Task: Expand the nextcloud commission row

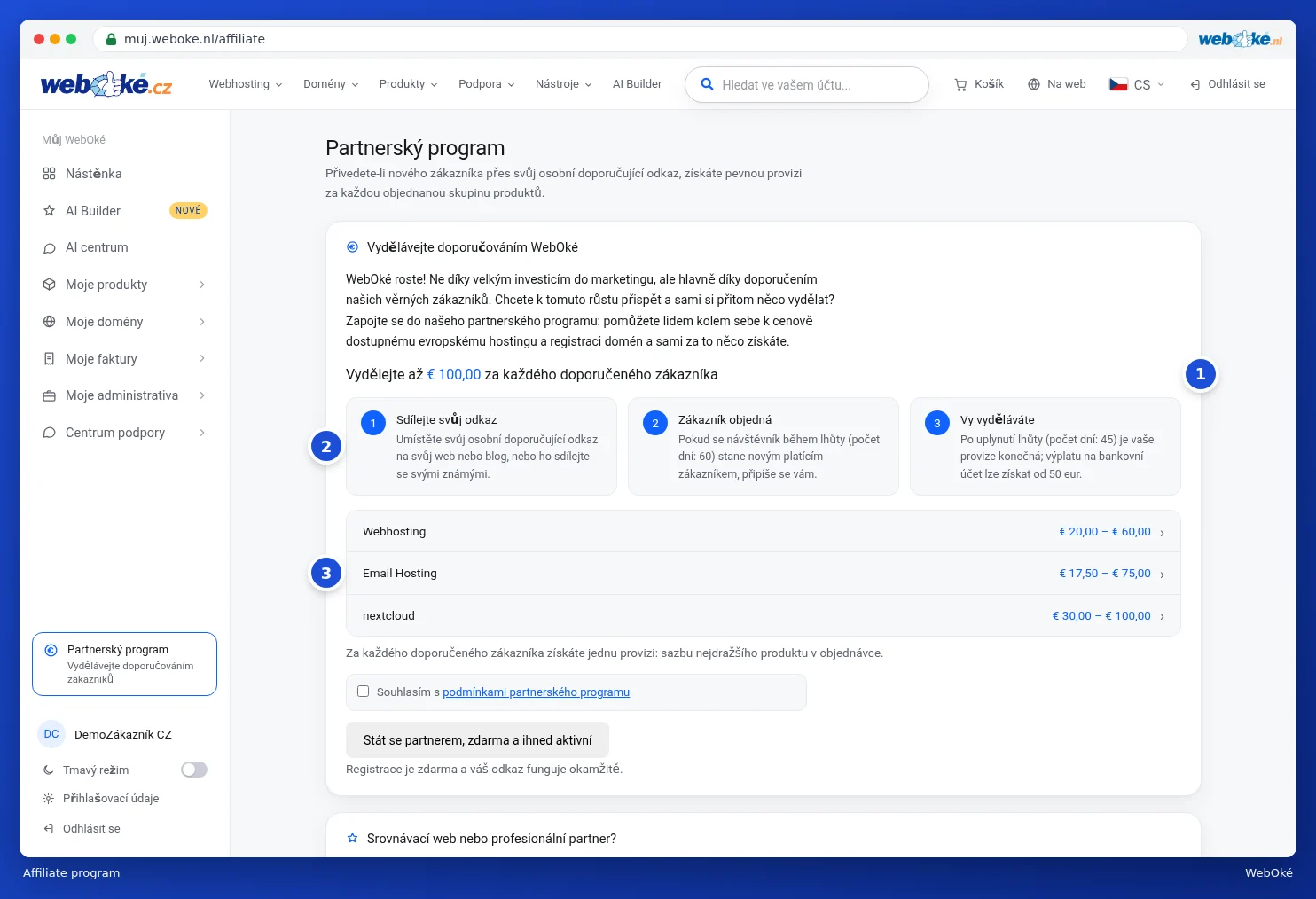Action: pos(764,616)
